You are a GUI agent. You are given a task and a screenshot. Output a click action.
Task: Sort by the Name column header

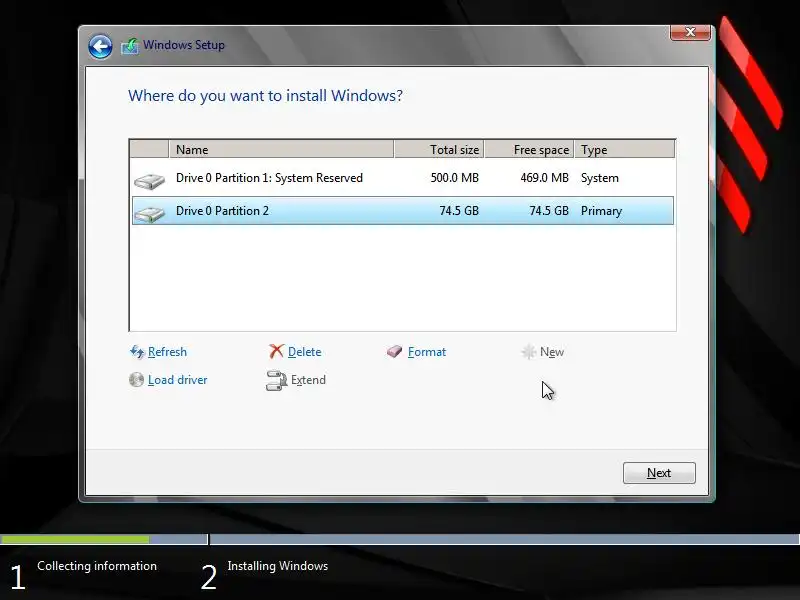click(x=281, y=149)
